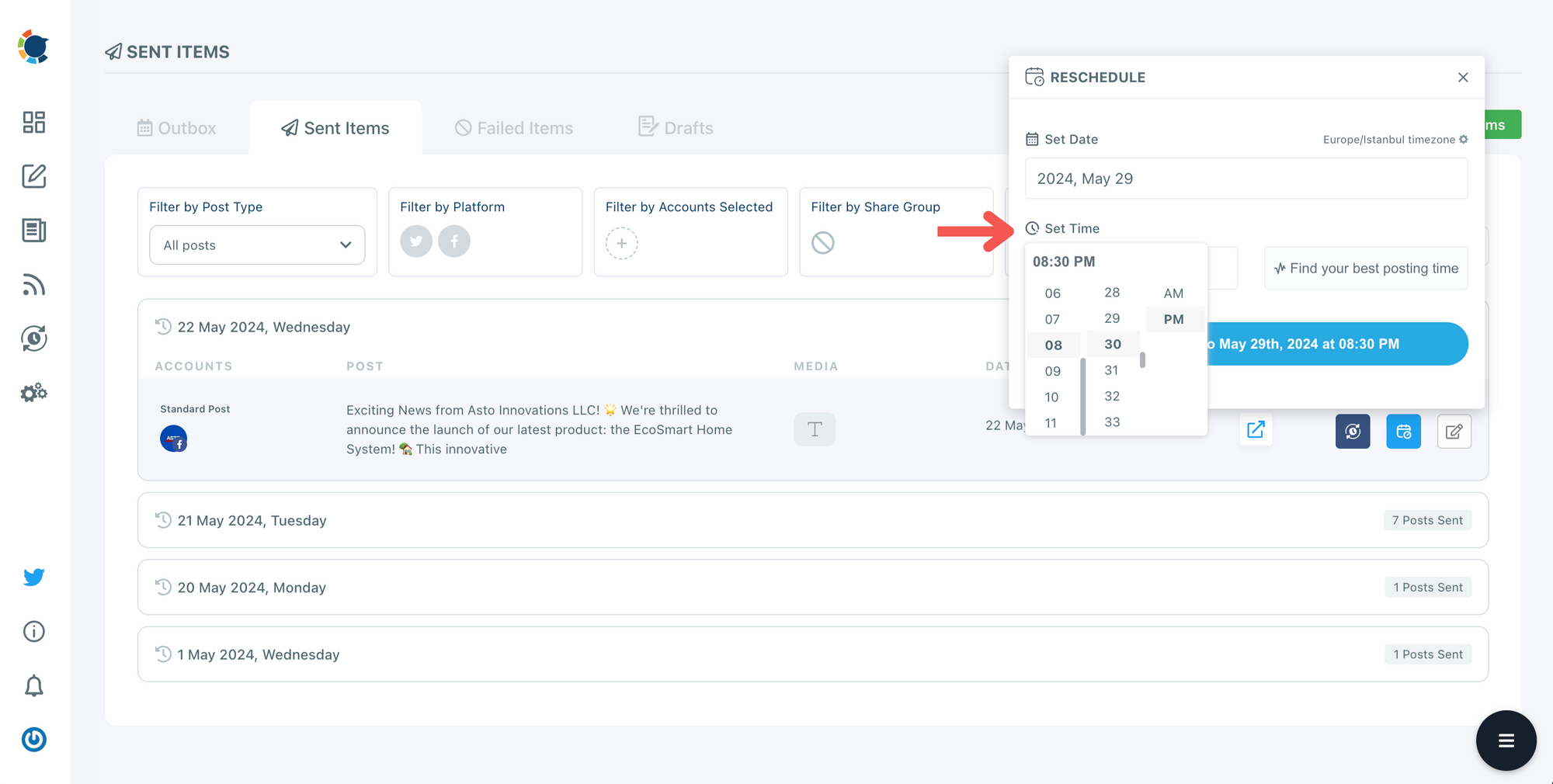Toggle the Twitter platform filter
Screen dimensions: 1553x784
(x=416, y=241)
